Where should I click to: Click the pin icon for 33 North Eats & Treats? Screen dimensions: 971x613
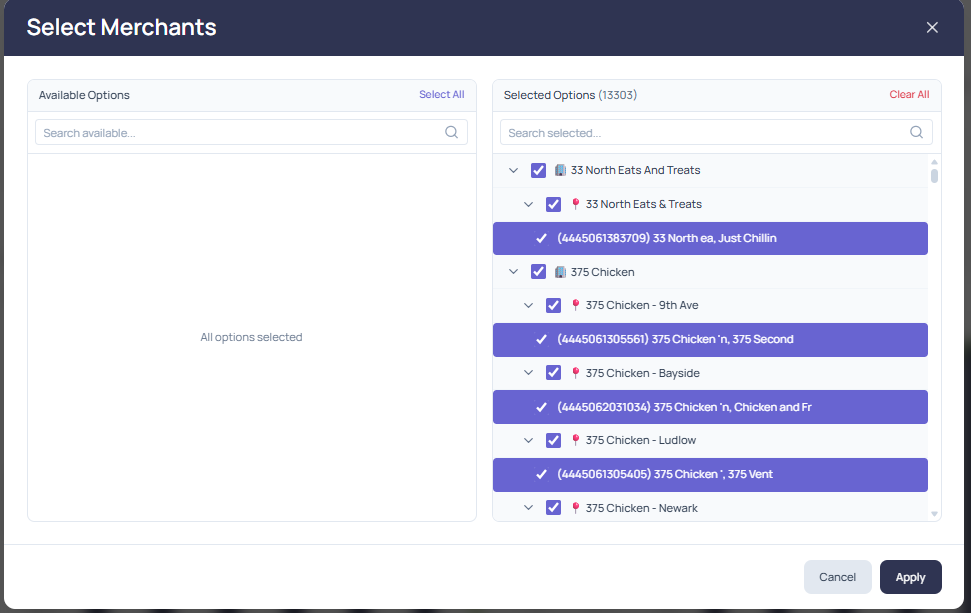point(575,204)
